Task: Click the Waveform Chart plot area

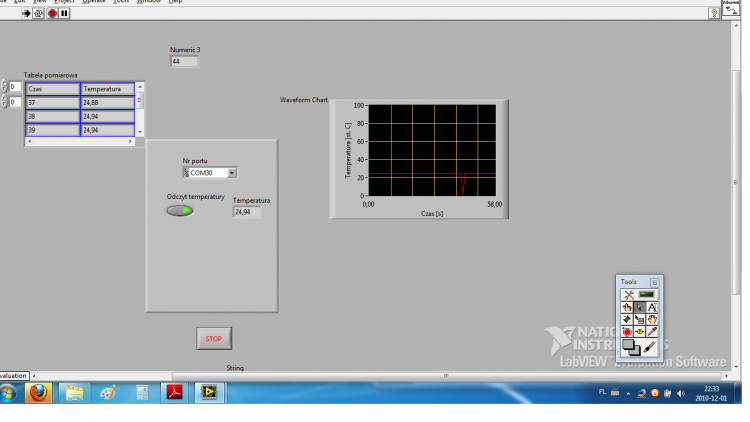Action: [x=432, y=150]
